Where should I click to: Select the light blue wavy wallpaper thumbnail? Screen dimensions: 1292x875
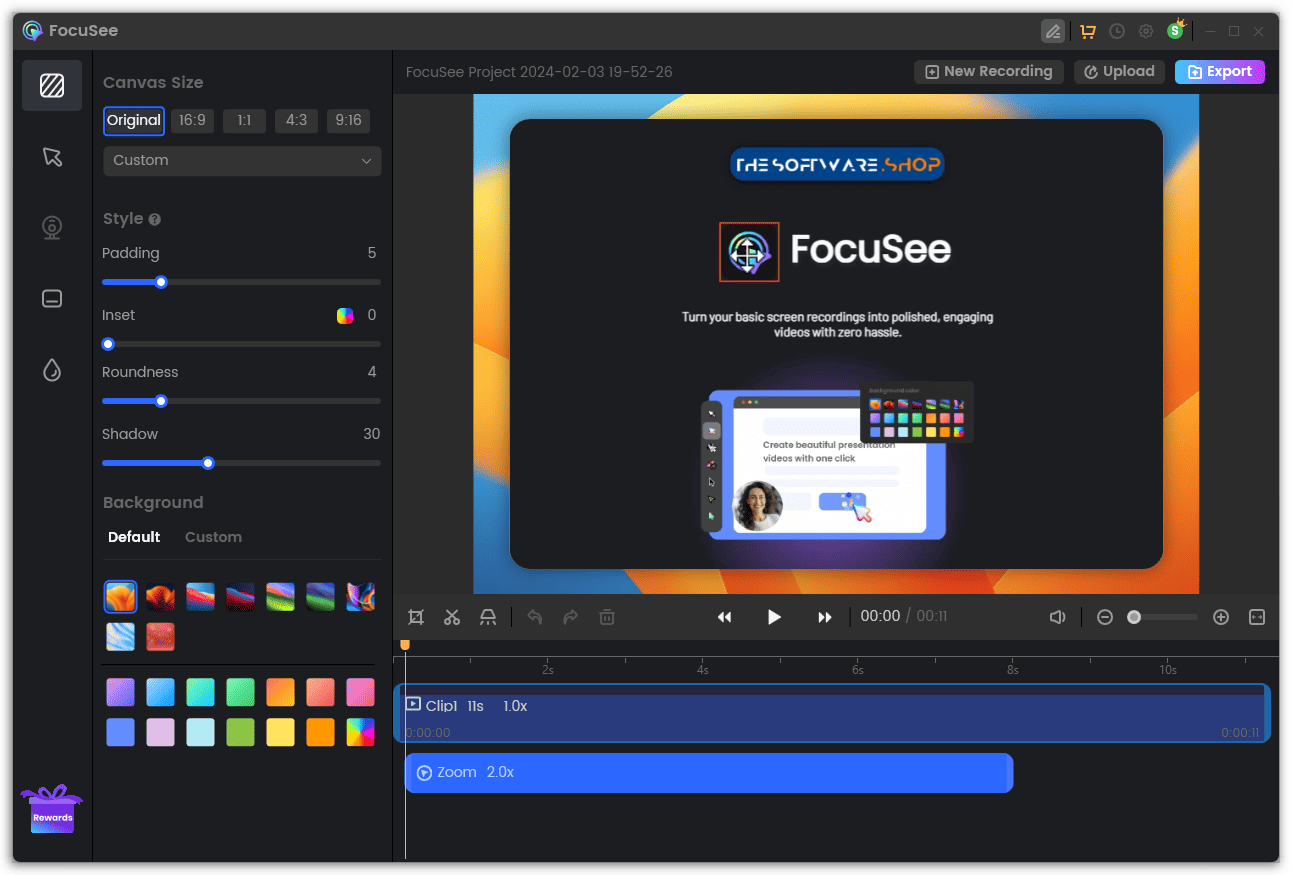click(x=120, y=637)
